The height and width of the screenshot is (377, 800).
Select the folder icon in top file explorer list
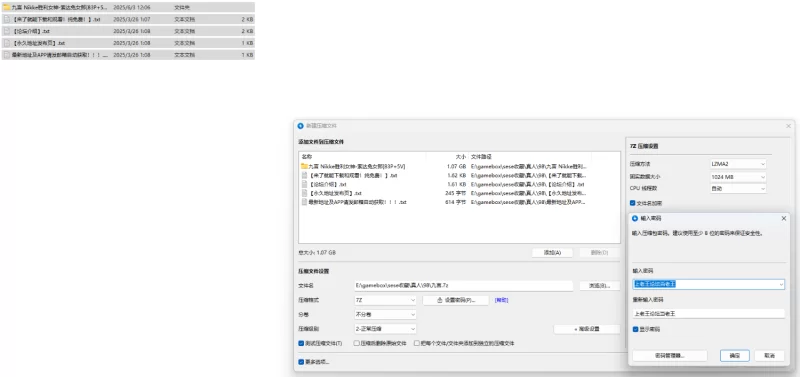pyautogui.click(x=7, y=8)
